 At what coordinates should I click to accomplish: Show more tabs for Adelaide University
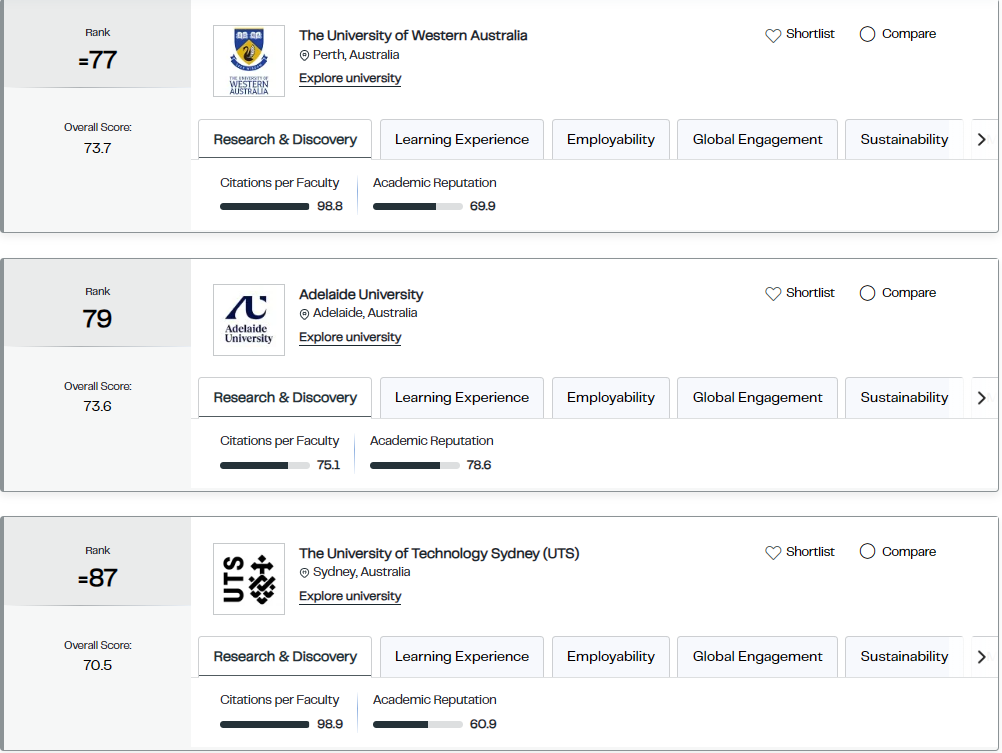click(982, 398)
